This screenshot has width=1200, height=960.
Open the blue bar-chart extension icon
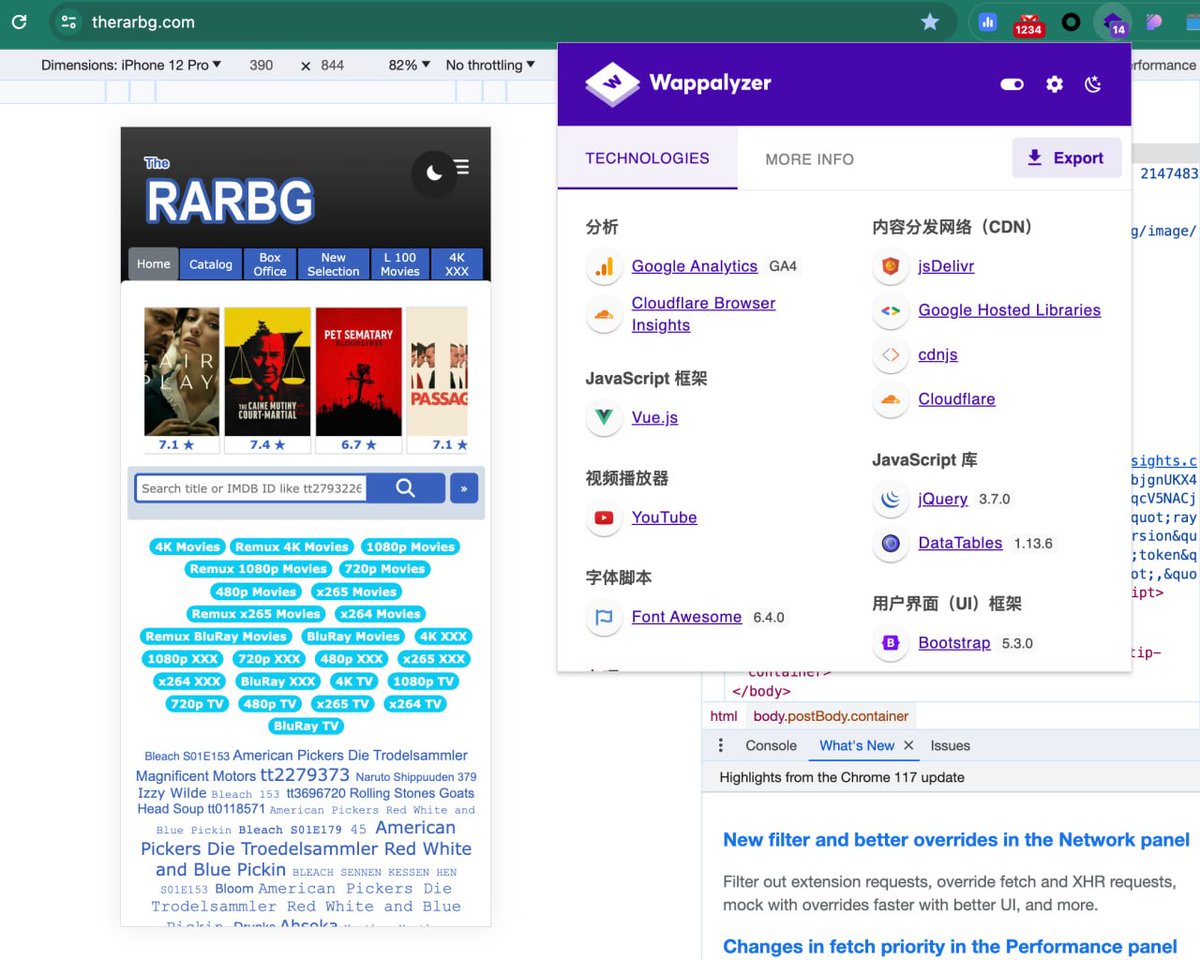(x=987, y=21)
